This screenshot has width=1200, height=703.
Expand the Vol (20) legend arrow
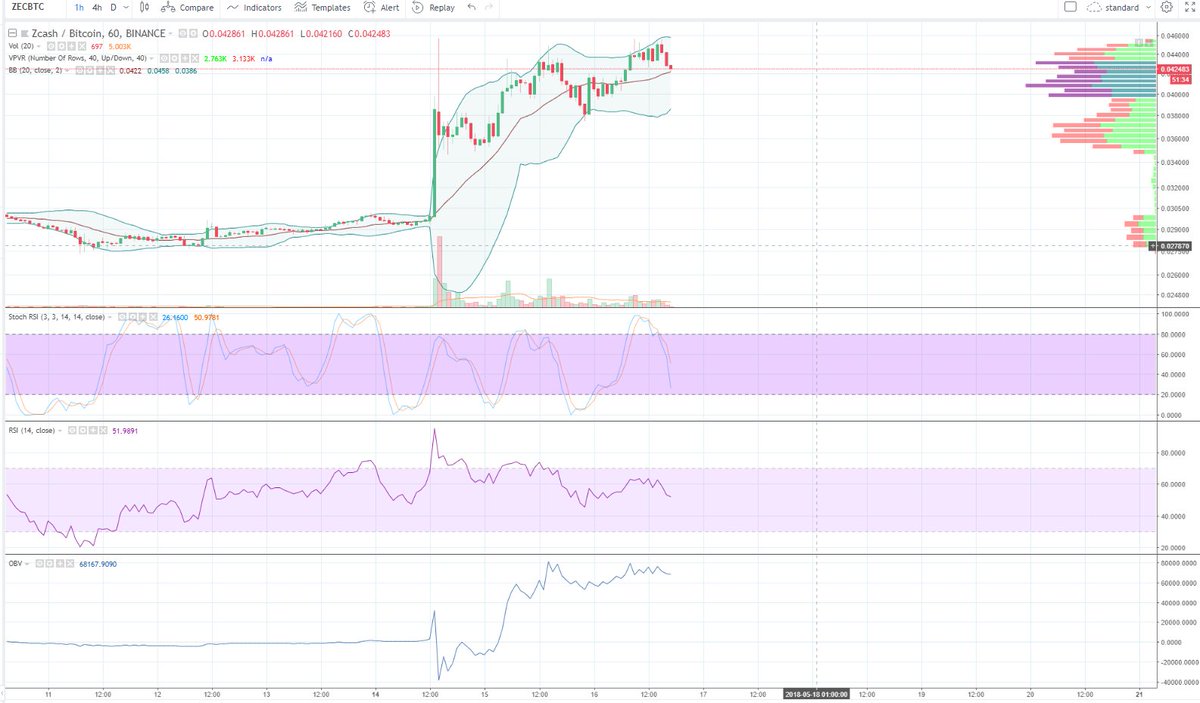point(39,46)
